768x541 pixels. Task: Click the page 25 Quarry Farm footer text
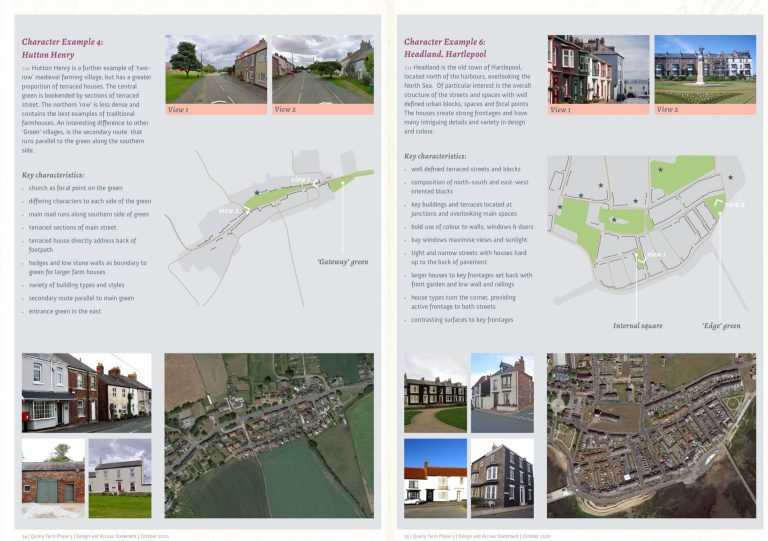pos(477,536)
